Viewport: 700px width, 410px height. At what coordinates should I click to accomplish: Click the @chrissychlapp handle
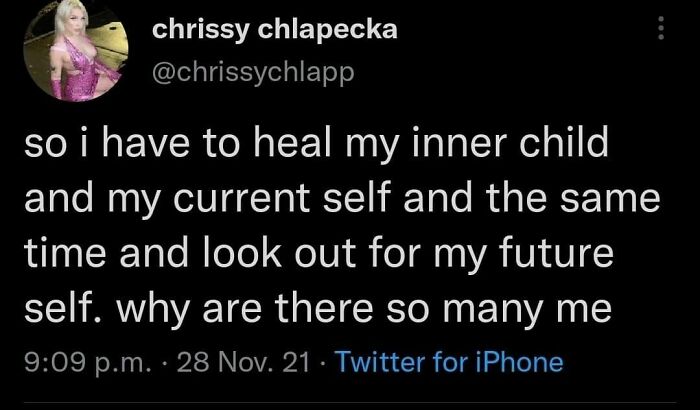click(x=253, y=71)
